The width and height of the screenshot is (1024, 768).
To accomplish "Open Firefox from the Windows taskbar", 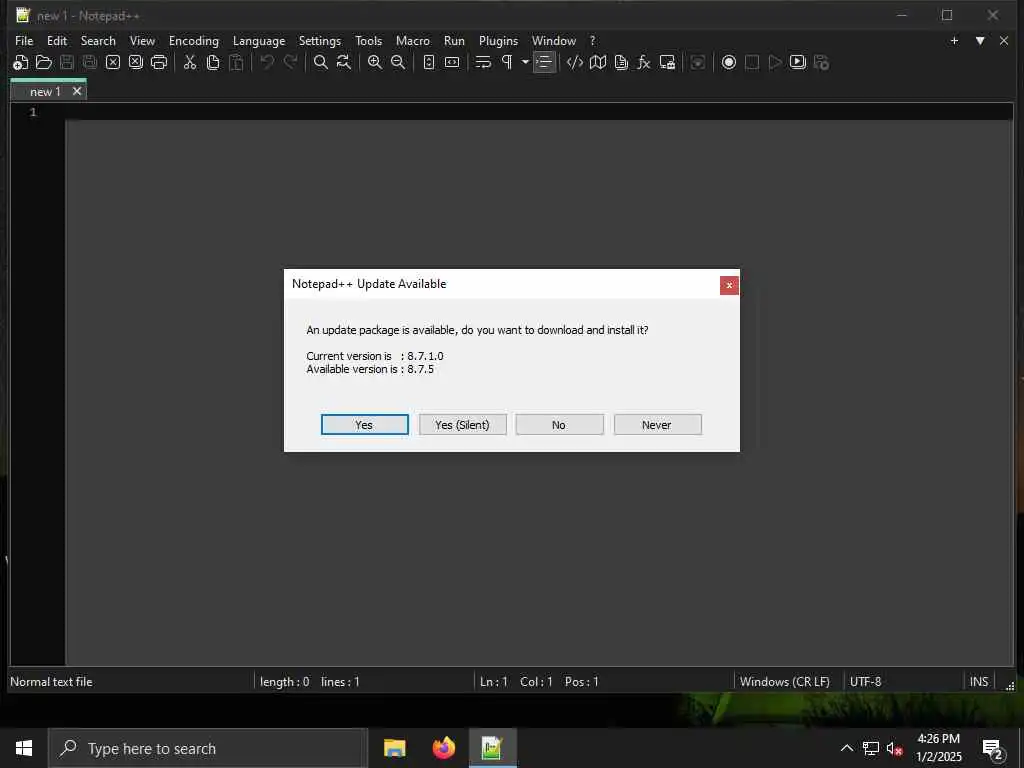I will coord(444,748).
